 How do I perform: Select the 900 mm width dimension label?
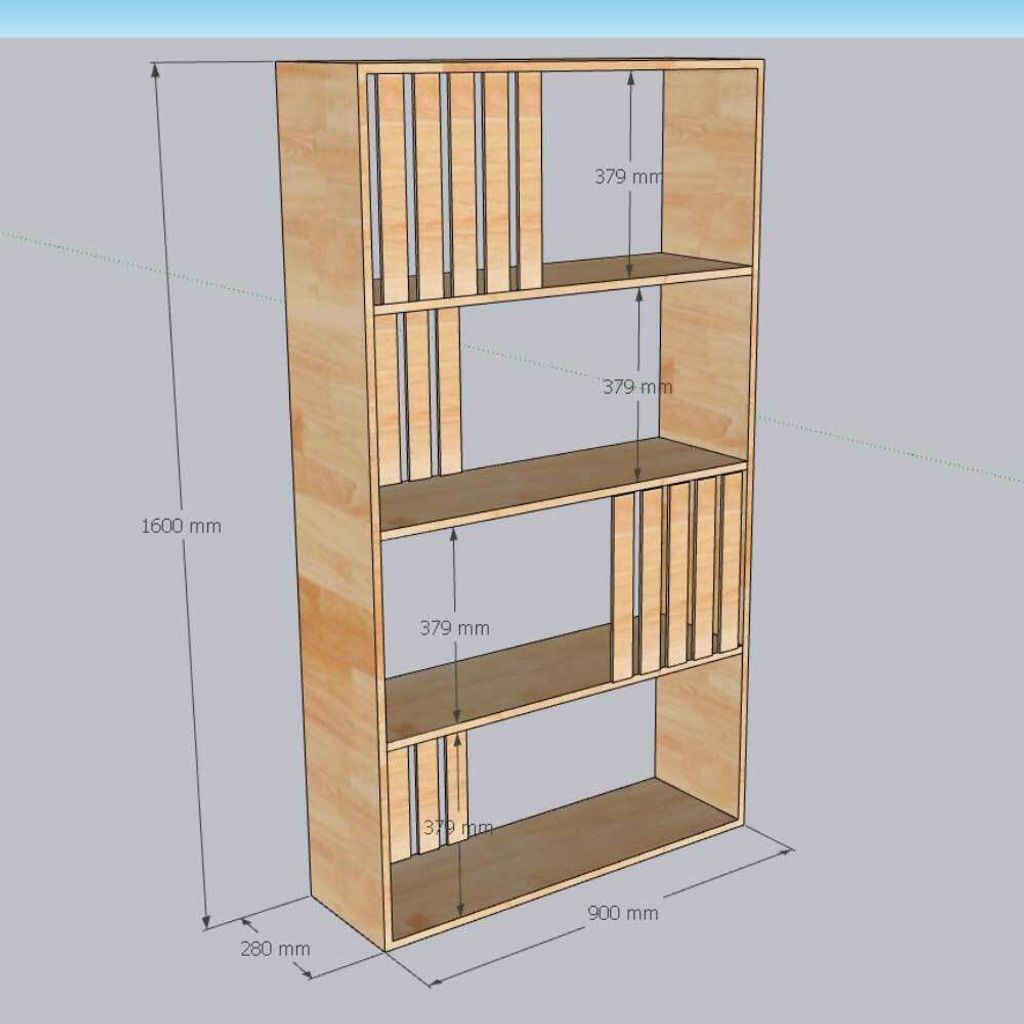click(x=622, y=912)
